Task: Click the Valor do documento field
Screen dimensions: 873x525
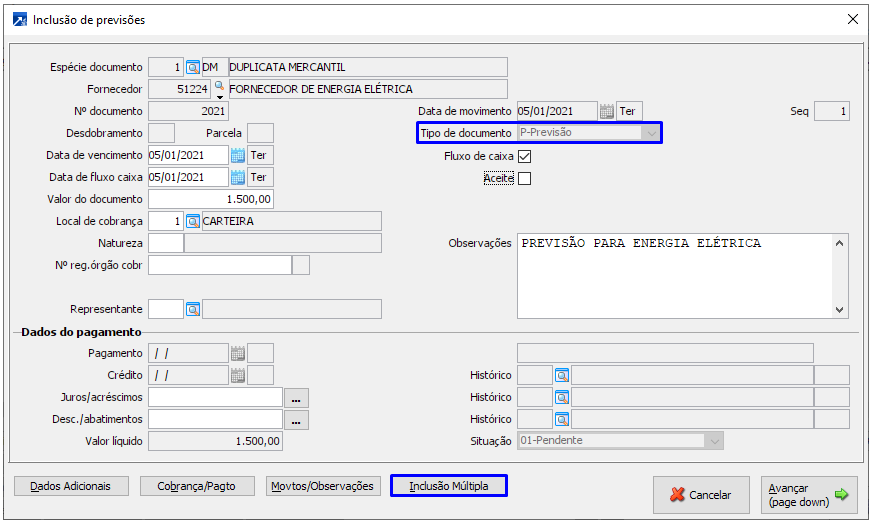Action: [x=210, y=199]
